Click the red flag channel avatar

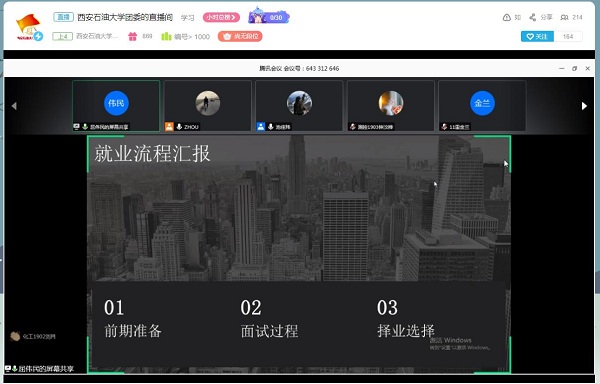28,27
